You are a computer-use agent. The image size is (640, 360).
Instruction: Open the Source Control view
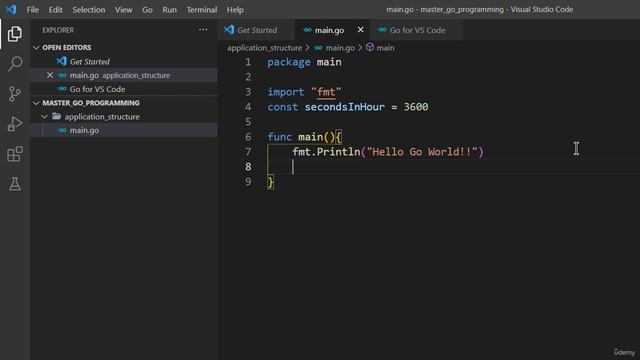(x=15, y=94)
